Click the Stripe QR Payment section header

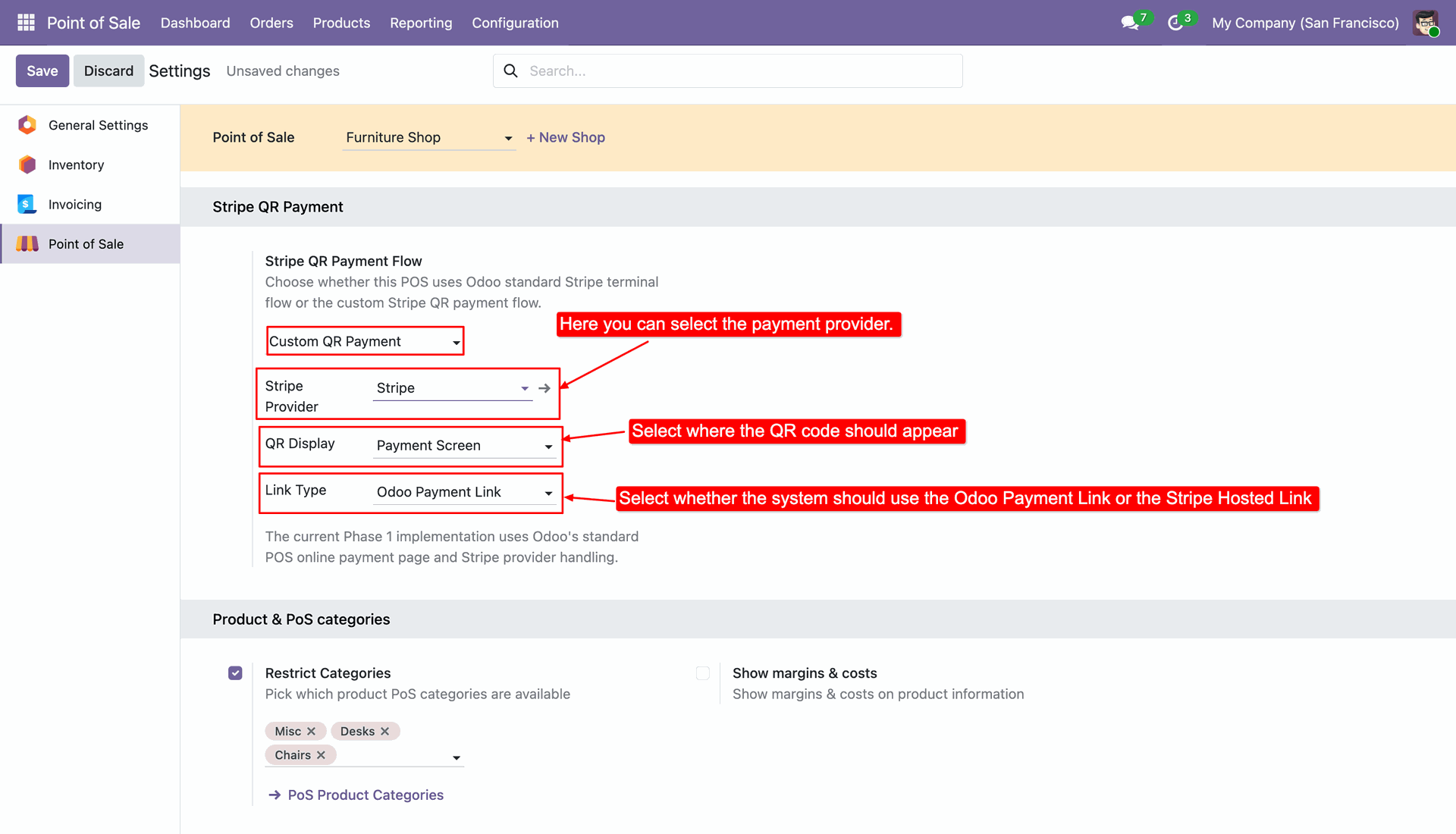pyautogui.click(x=278, y=207)
